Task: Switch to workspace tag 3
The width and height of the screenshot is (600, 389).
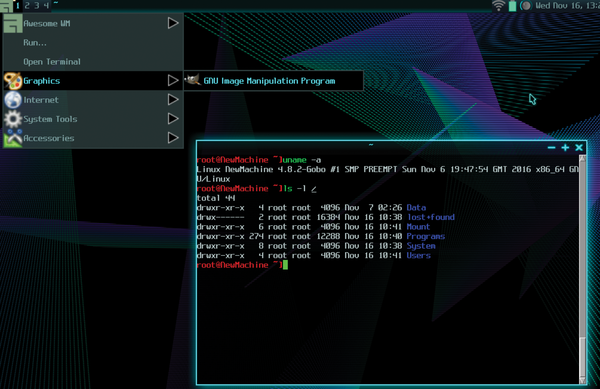Action: [37, 5]
